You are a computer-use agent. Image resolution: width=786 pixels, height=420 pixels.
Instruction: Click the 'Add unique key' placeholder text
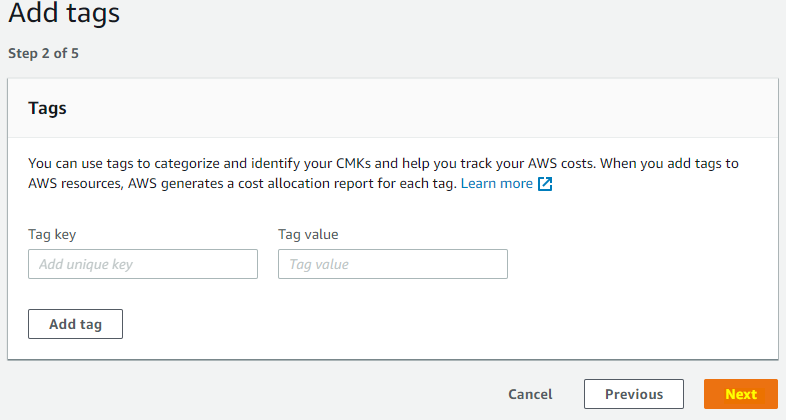[x=86, y=264]
